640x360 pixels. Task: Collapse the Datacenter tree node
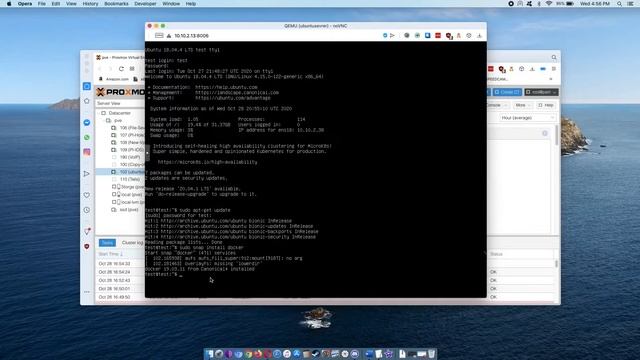(x=98, y=113)
